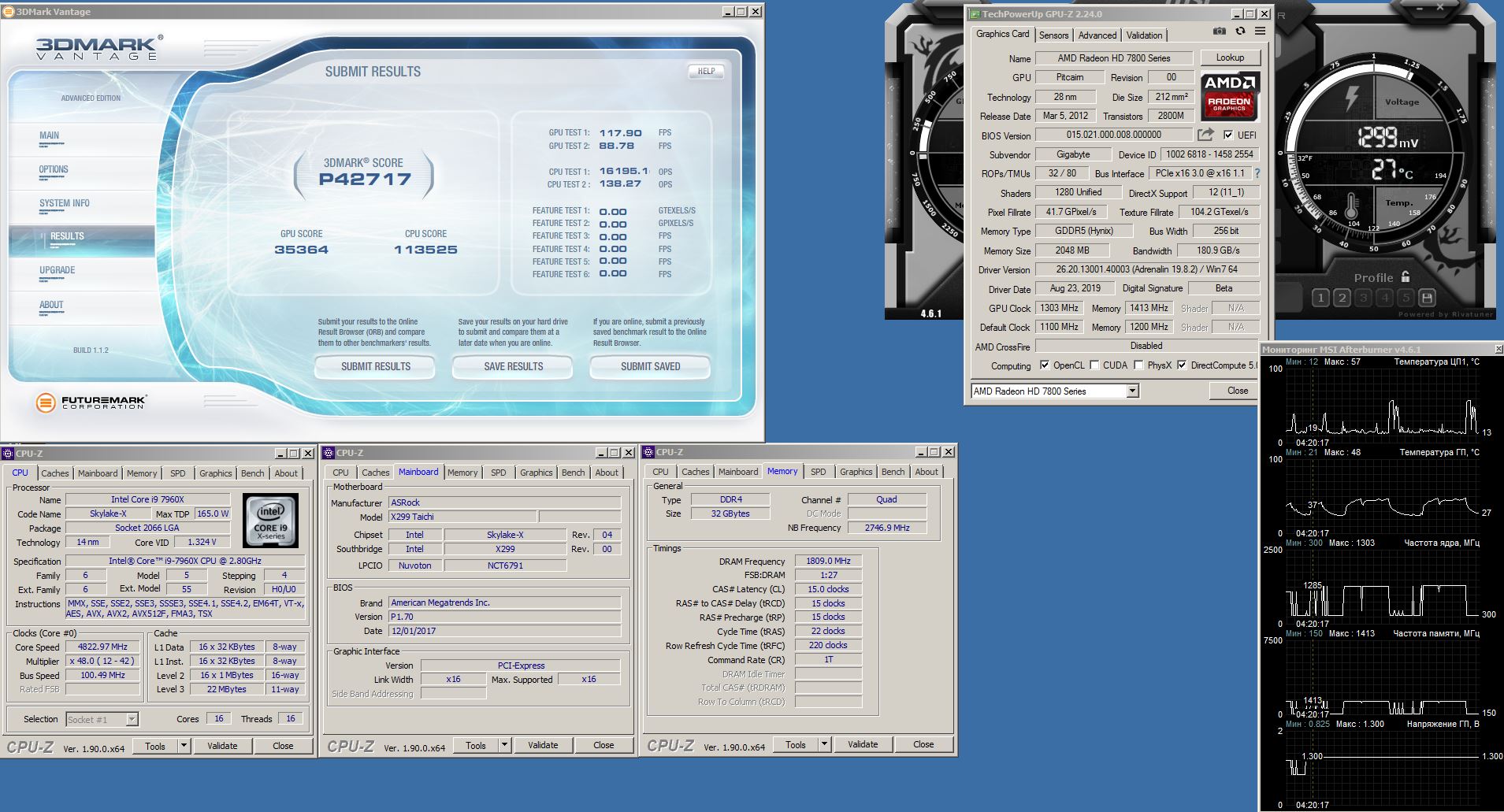
Task: Toggle the Afterburner profile lock icon
Action: [x=1406, y=277]
